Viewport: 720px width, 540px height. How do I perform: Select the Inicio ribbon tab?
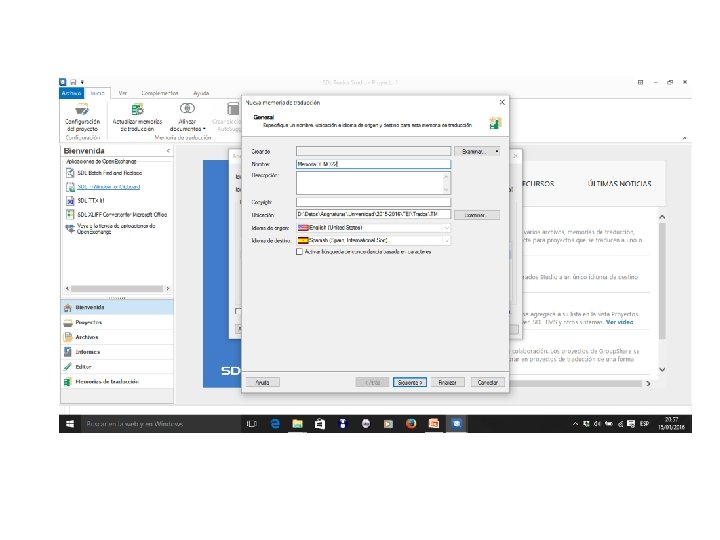coord(97,93)
